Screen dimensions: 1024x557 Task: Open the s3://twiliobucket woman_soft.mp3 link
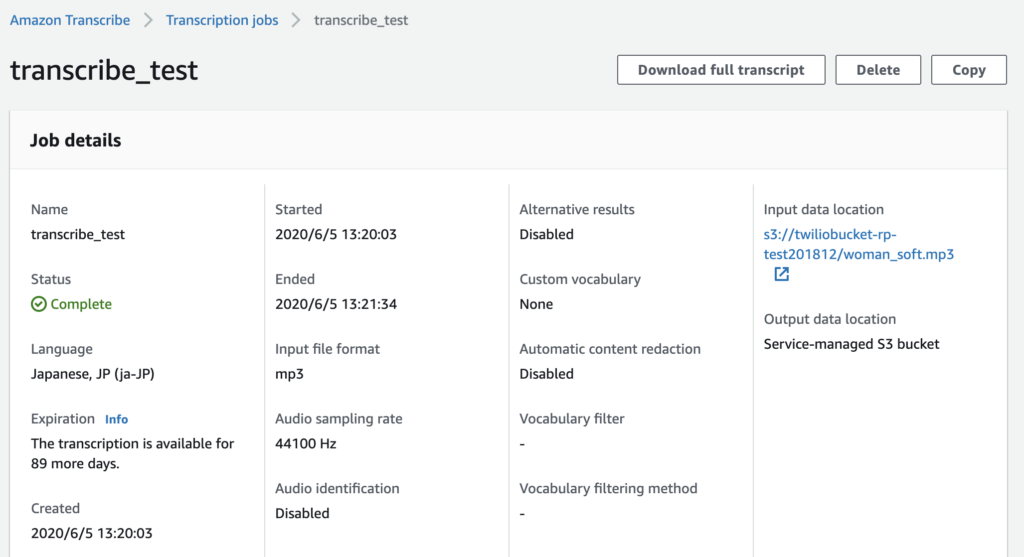tap(859, 244)
